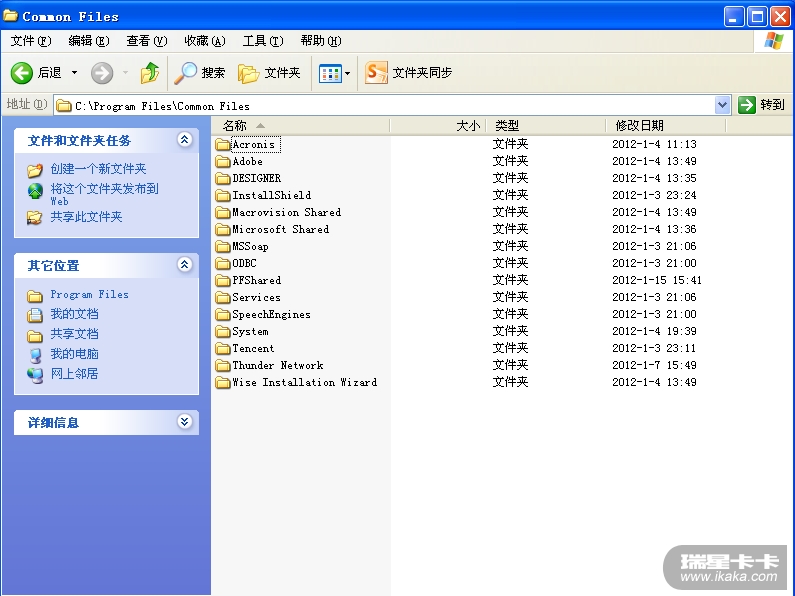The width and height of the screenshot is (795, 596).
Task: Expand the address bar dropdown arrow
Action: 722,105
